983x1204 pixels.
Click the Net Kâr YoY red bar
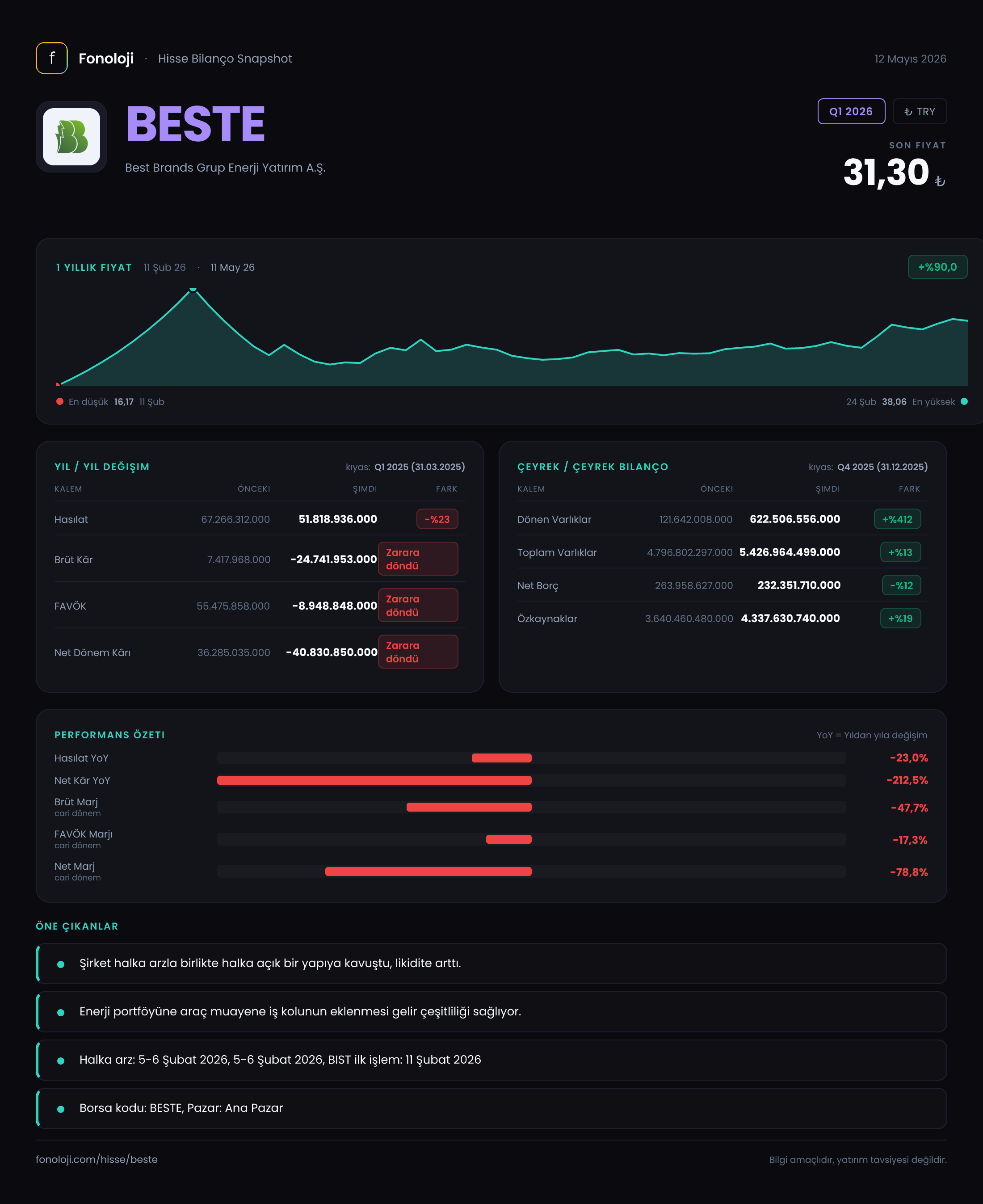tap(374, 780)
